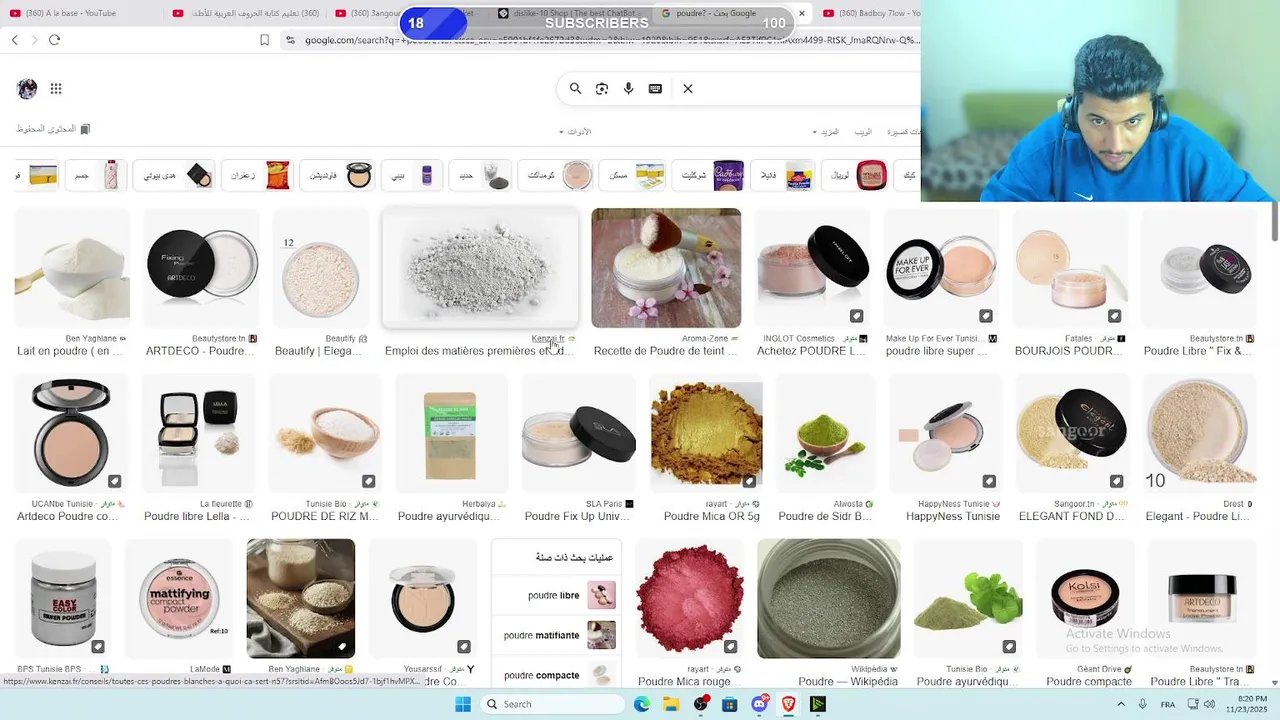
Task: Open INGLOT Cosmetics powder image
Action: point(812,268)
